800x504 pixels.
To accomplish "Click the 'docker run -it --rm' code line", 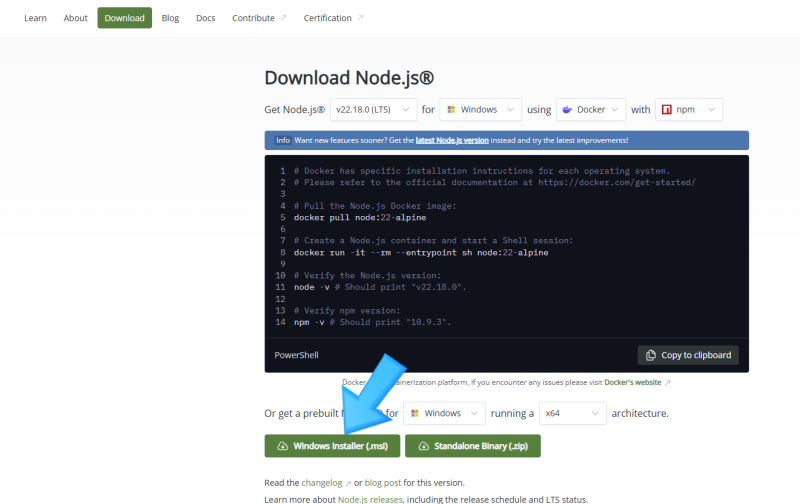I will click(x=421, y=253).
